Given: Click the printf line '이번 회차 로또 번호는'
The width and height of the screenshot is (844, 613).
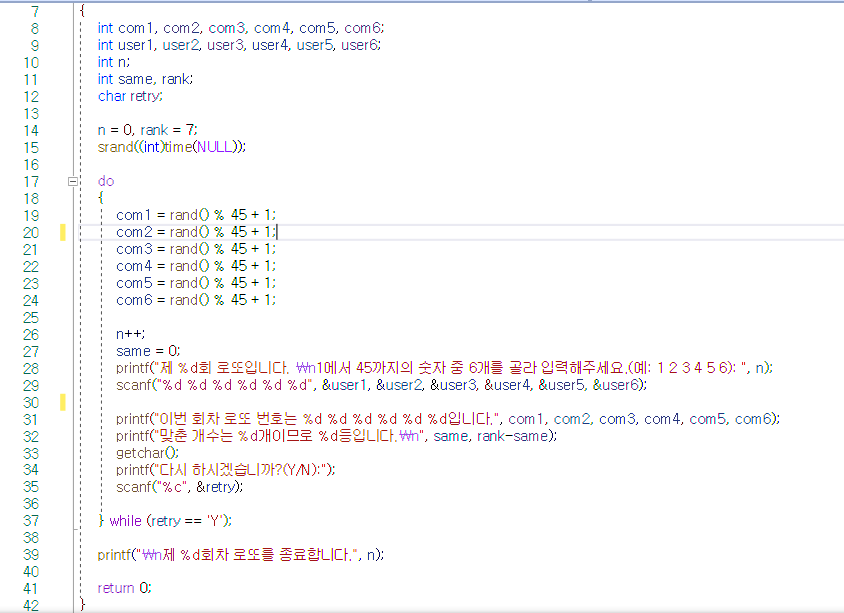Looking at the screenshot, I should (x=448, y=419).
